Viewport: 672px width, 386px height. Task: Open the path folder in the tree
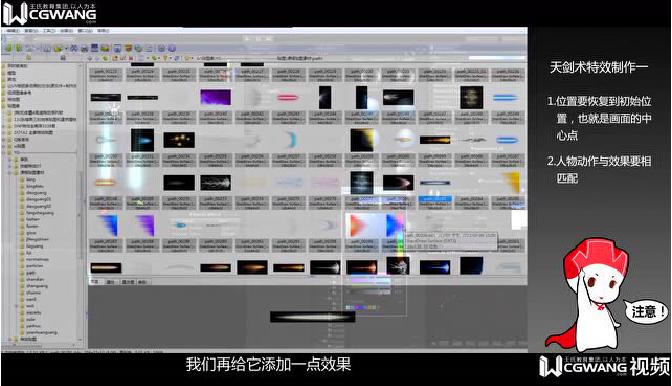31,272
